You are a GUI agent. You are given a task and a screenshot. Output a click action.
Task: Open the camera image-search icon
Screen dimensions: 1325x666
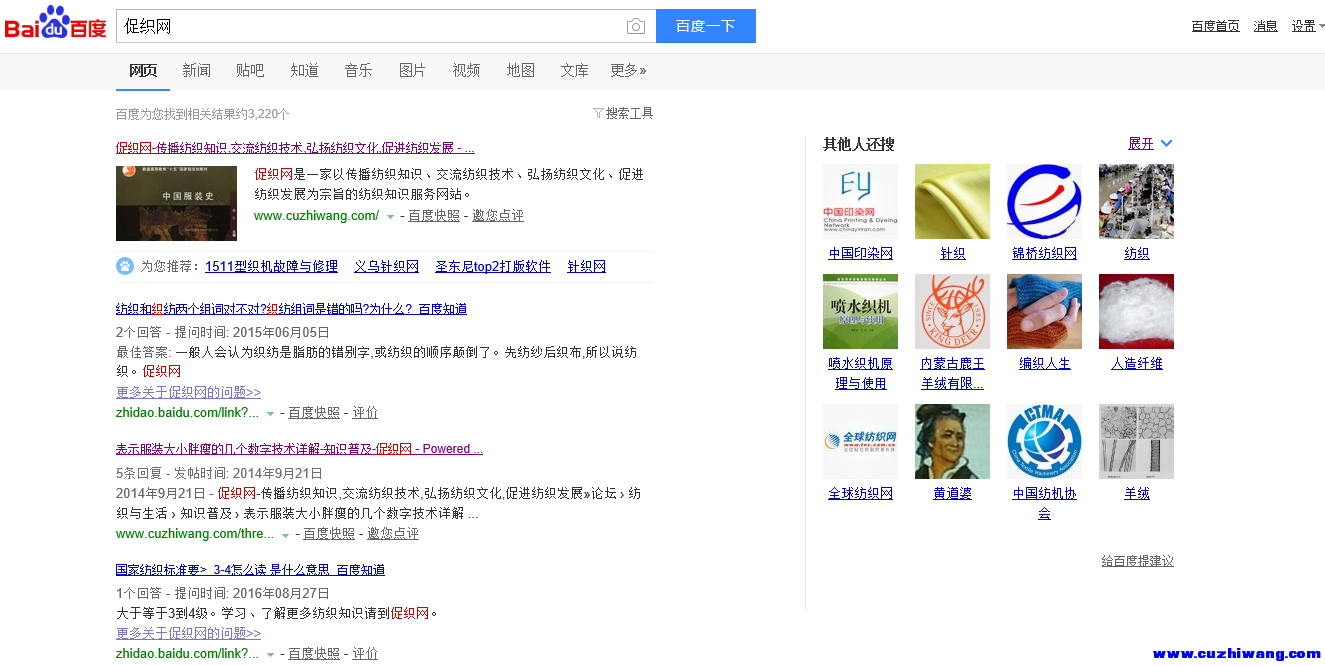(635, 26)
